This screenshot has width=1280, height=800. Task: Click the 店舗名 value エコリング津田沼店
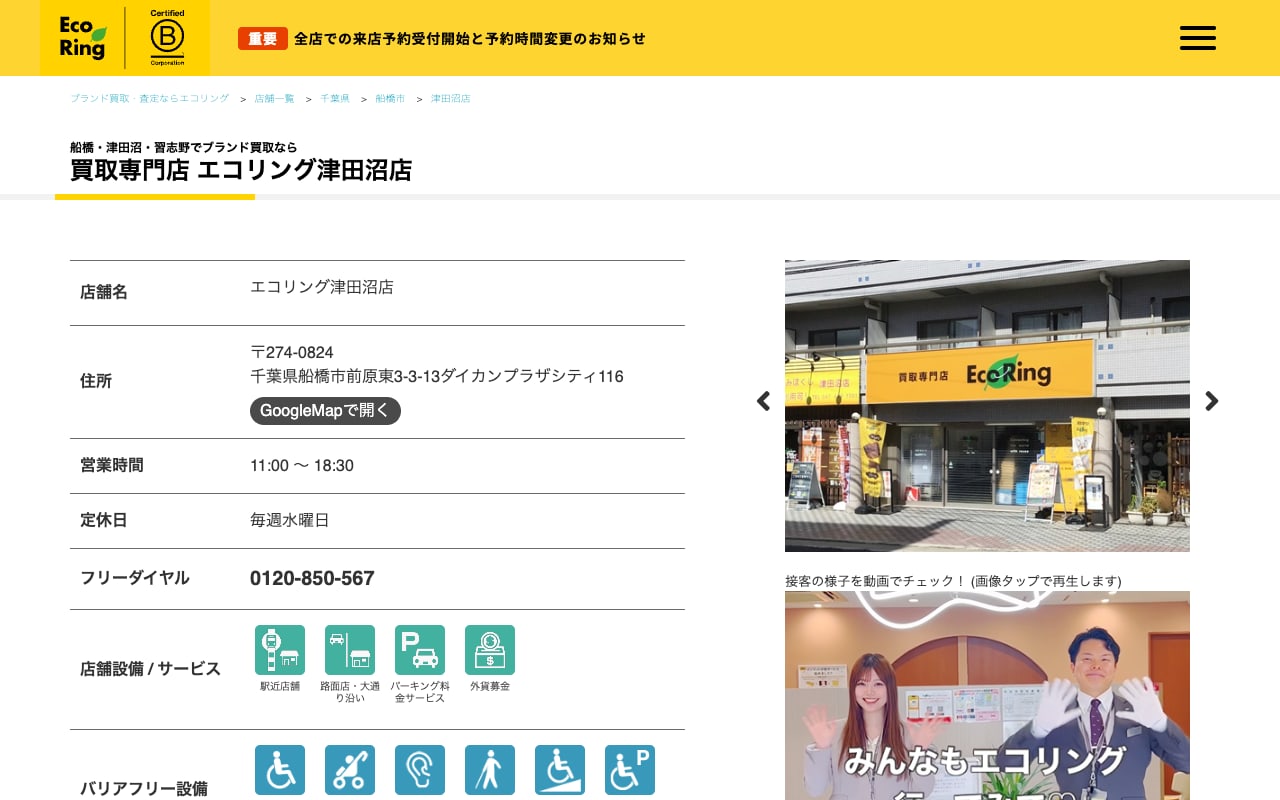(322, 287)
